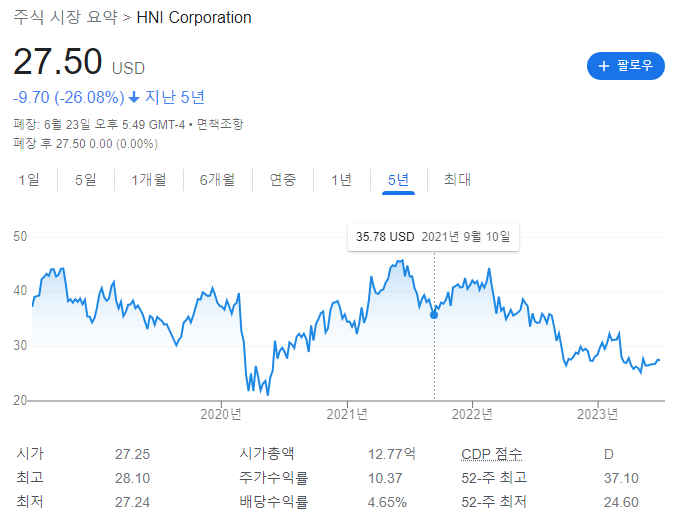
Task: Click the -9.70 (-26.08%) change text
Action: pyautogui.click(x=69, y=97)
